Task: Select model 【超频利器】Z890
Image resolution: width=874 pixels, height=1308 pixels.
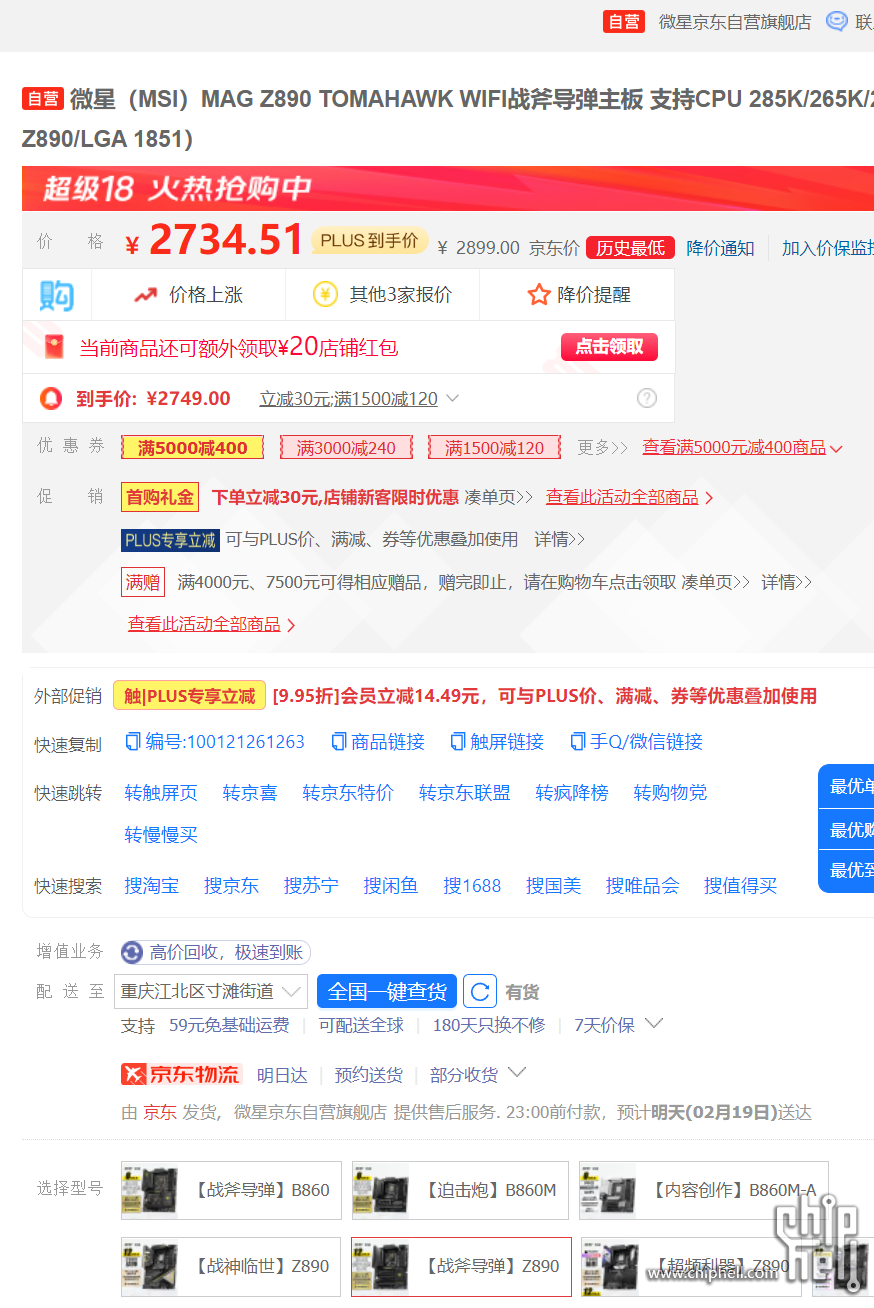Action: click(691, 1266)
